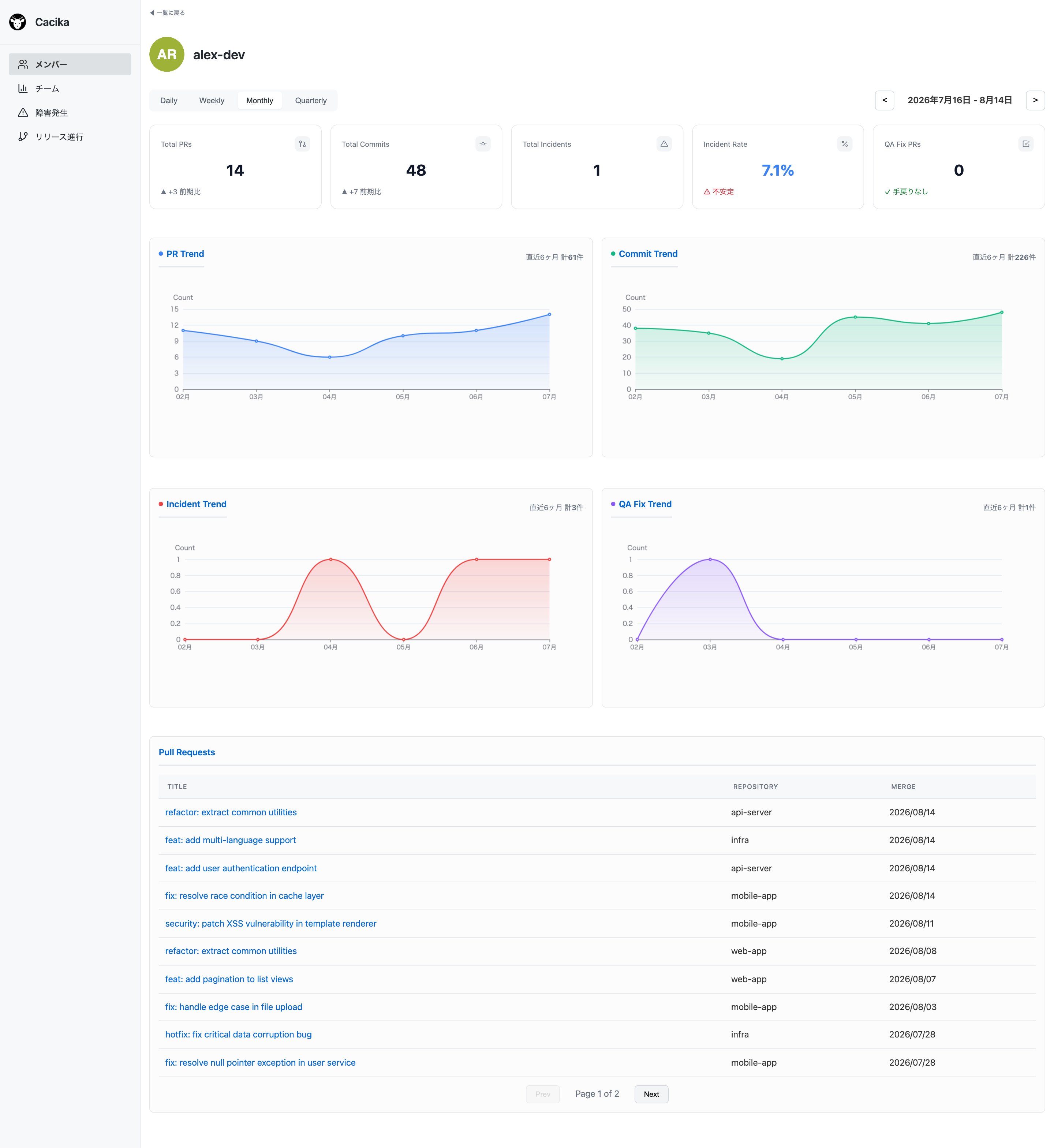Click the QA Fix Trend chart title

point(645,504)
